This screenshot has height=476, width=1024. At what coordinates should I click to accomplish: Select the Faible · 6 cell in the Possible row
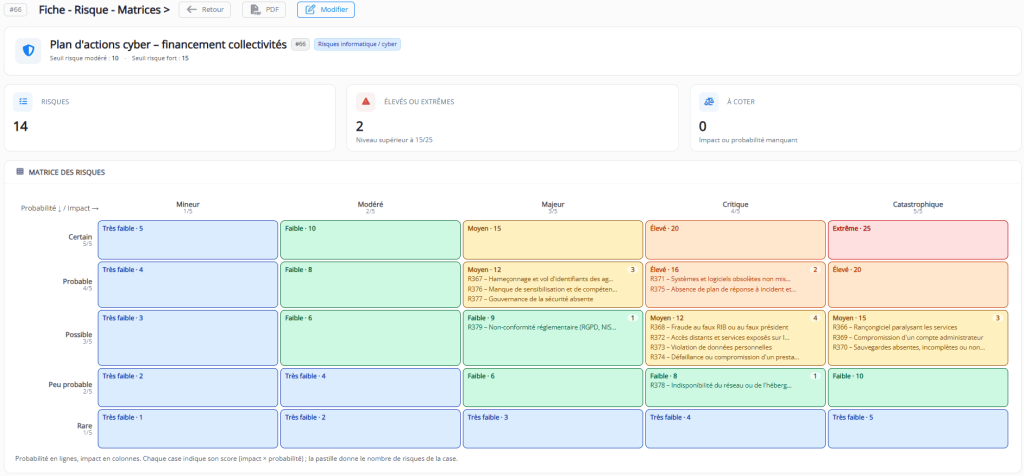pyautogui.click(x=370, y=338)
